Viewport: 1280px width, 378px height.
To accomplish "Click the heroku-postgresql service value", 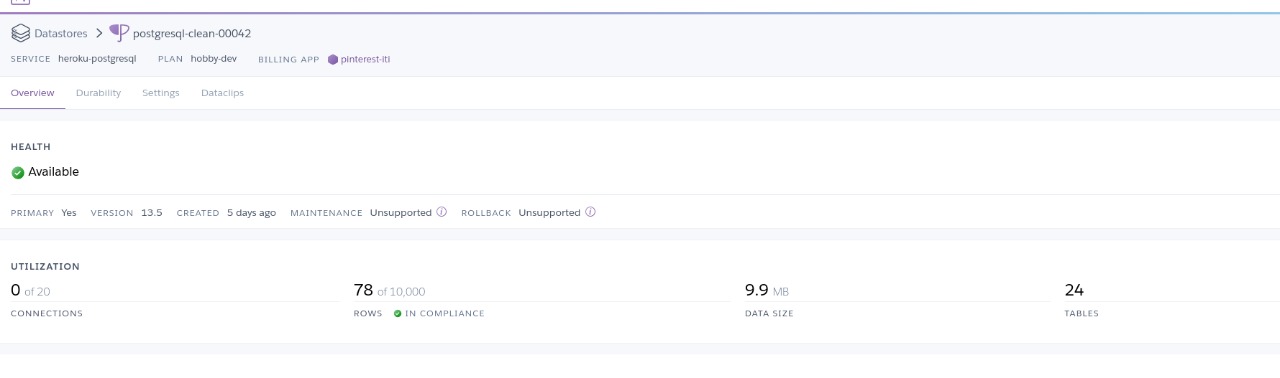I will (x=97, y=59).
